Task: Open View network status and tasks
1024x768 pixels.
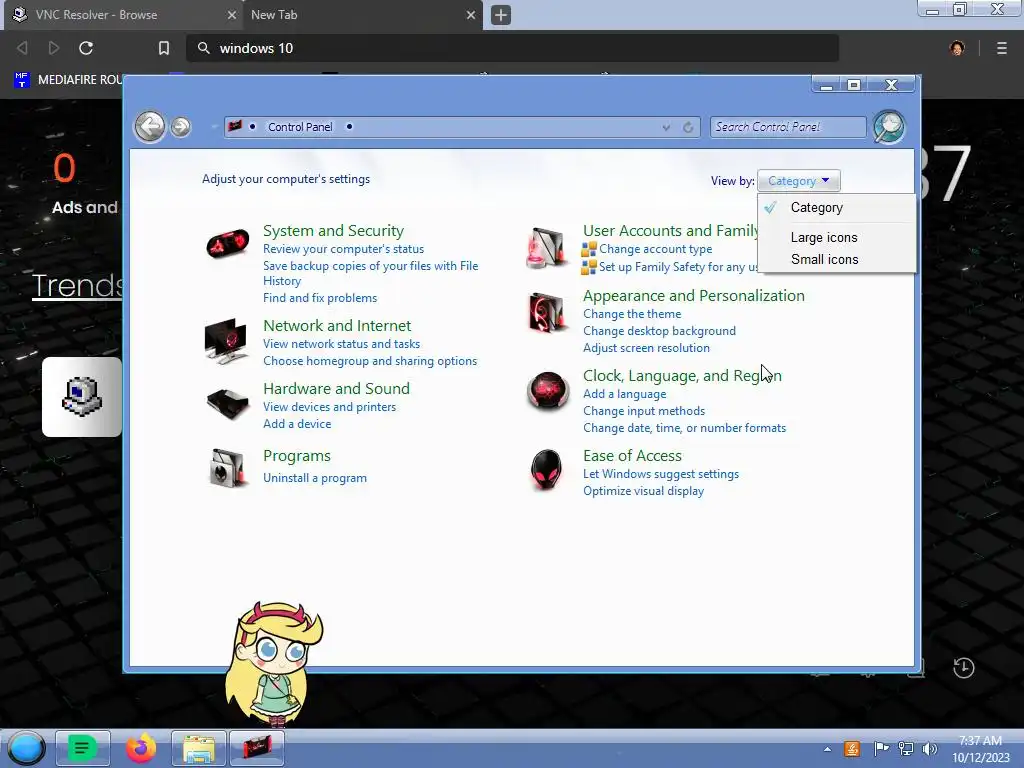Action: coord(342,344)
